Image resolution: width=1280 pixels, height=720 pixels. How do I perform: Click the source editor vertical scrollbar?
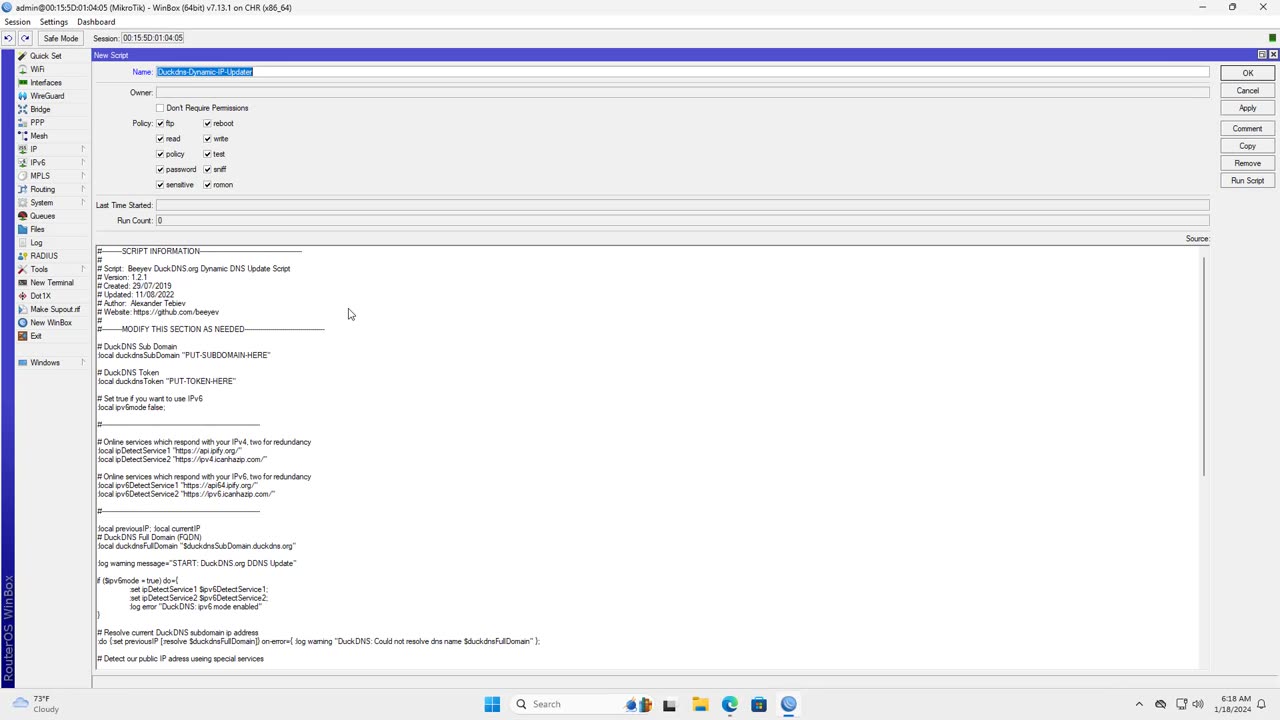tap(1204, 366)
